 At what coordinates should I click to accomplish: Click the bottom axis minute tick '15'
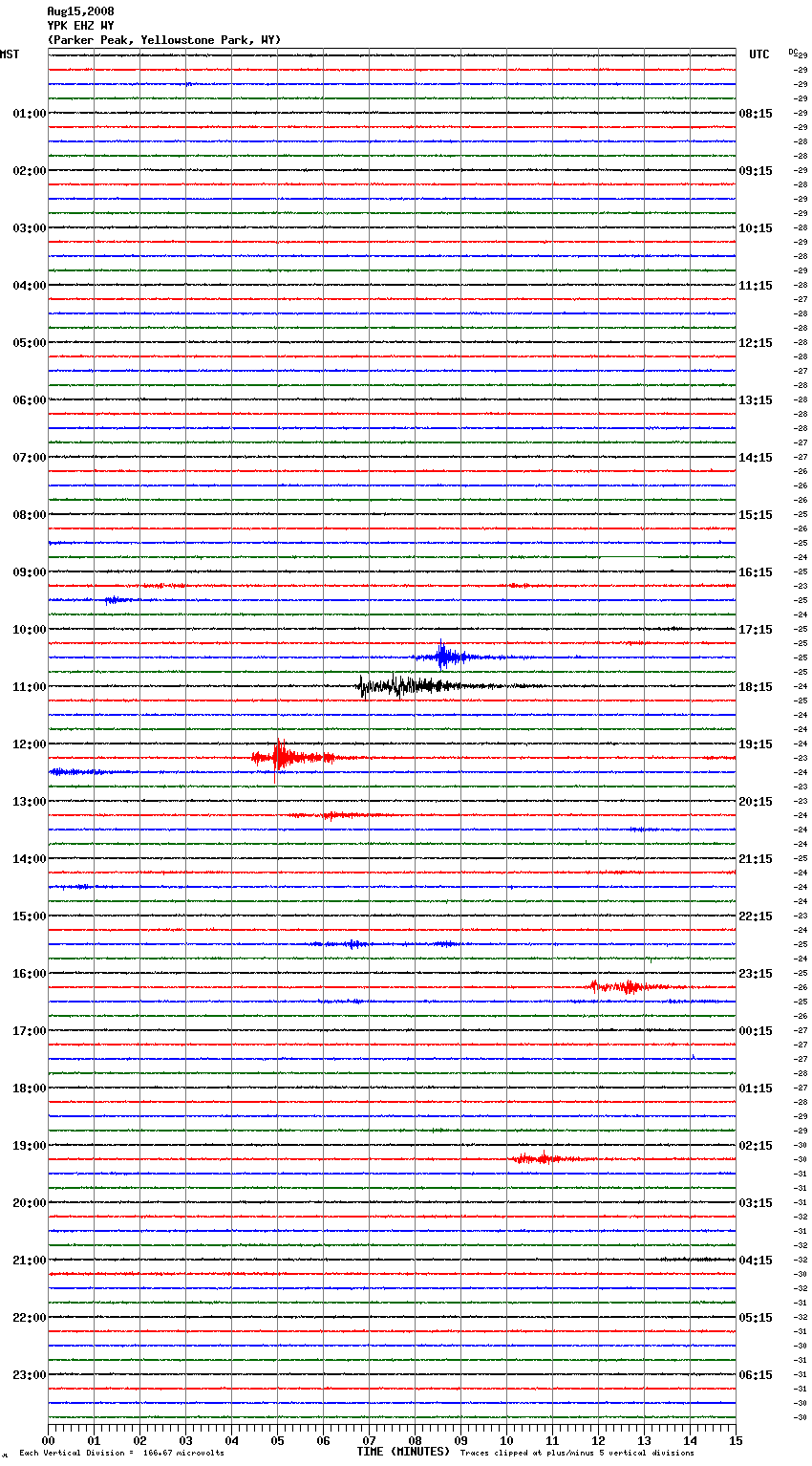pos(736,1440)
